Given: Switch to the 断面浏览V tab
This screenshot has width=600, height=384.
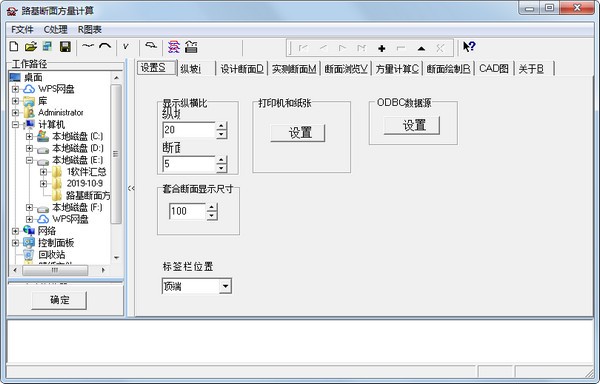Looking at the screenshot, I should (x=346, y=69).
